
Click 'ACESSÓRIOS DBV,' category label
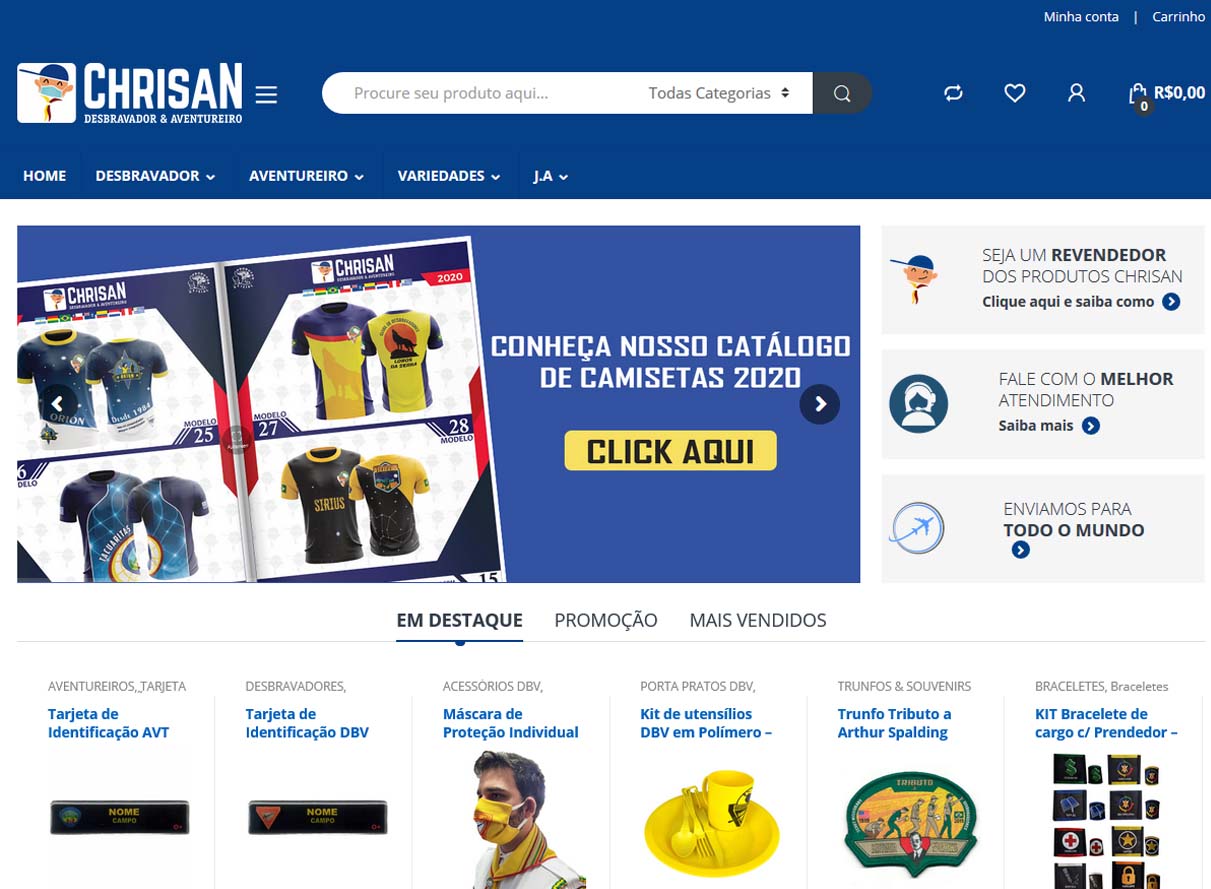pyautogui.click(x=493, y=686)
